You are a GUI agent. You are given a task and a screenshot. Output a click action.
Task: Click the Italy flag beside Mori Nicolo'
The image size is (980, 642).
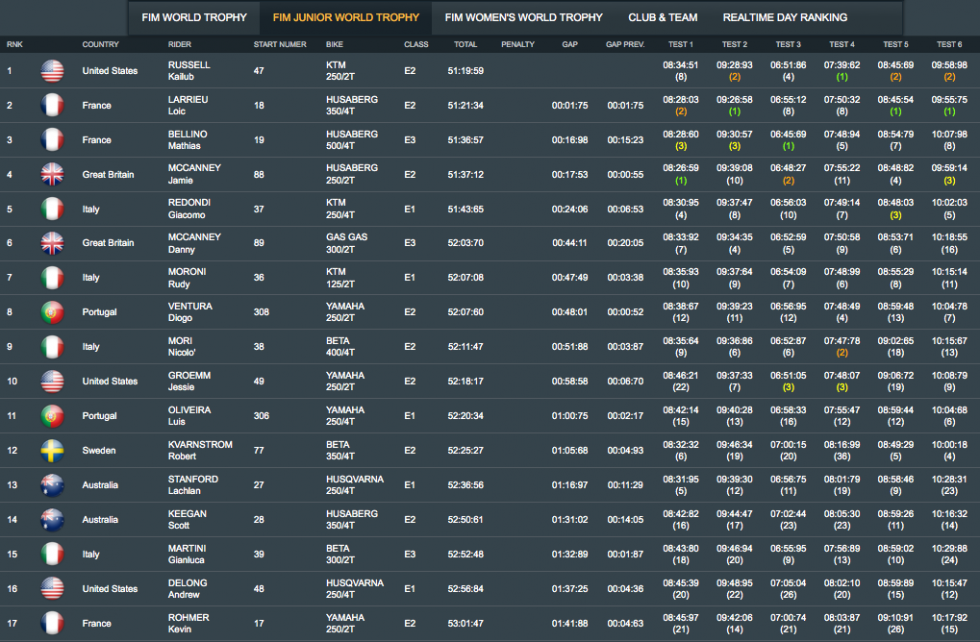click(x=52, y=347)
